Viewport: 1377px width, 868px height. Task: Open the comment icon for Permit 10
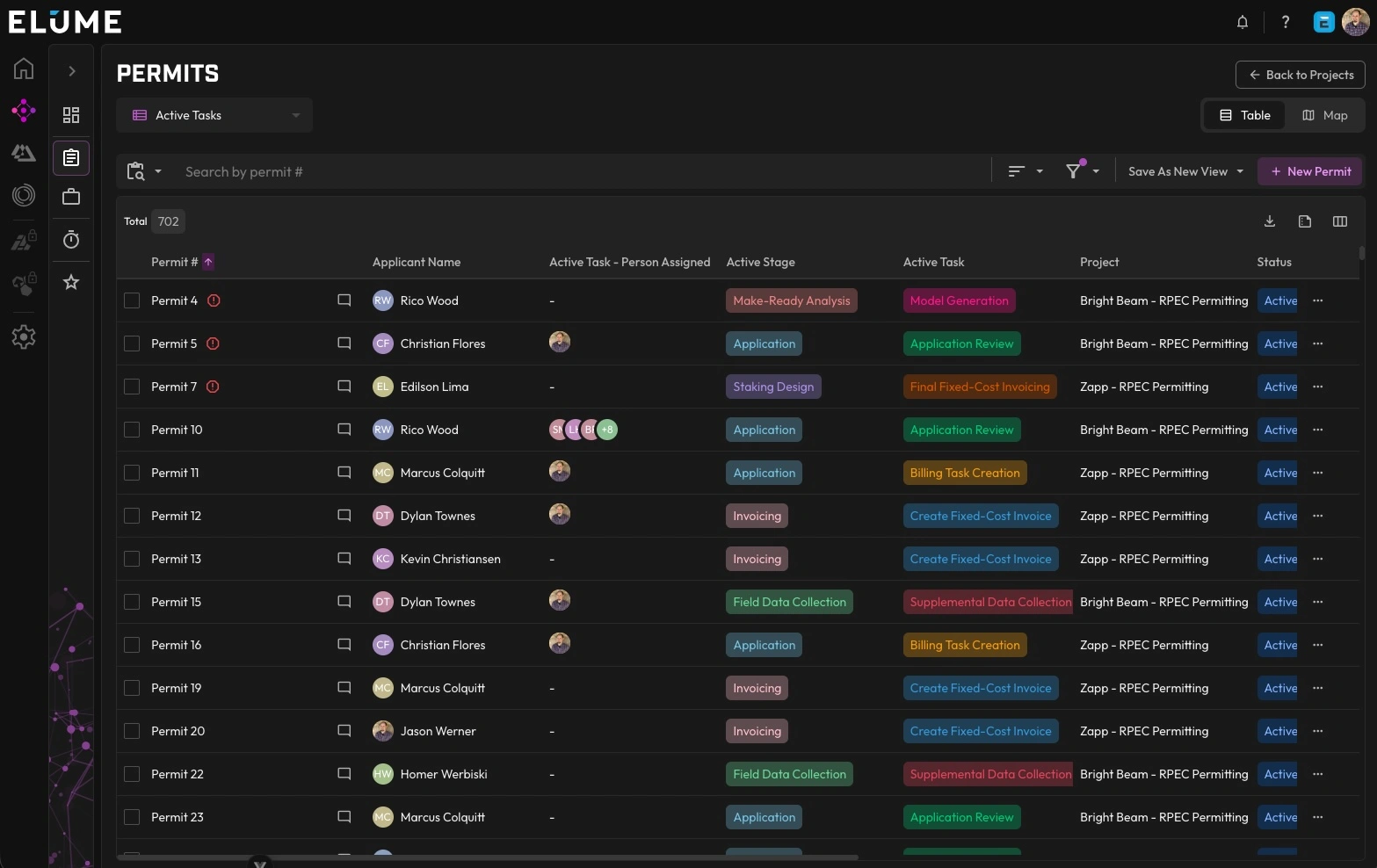coord(344,430)
